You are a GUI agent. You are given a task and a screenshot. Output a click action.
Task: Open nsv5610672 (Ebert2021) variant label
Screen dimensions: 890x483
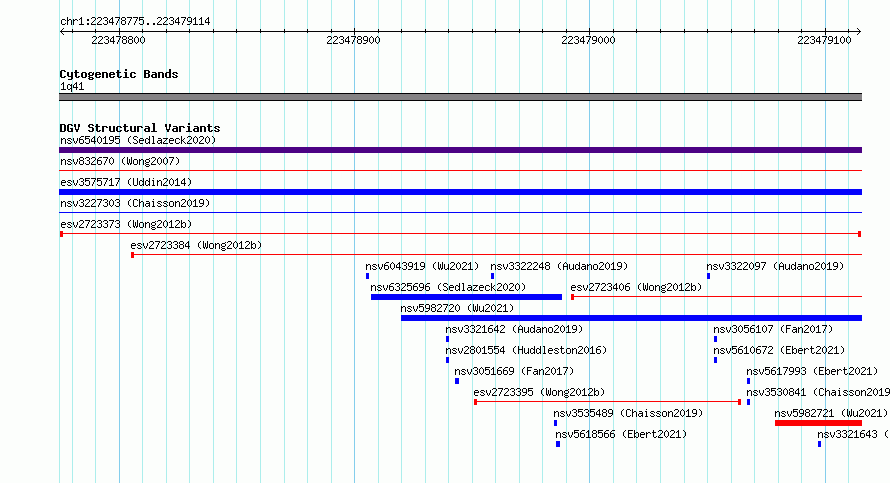click(779, 350)
